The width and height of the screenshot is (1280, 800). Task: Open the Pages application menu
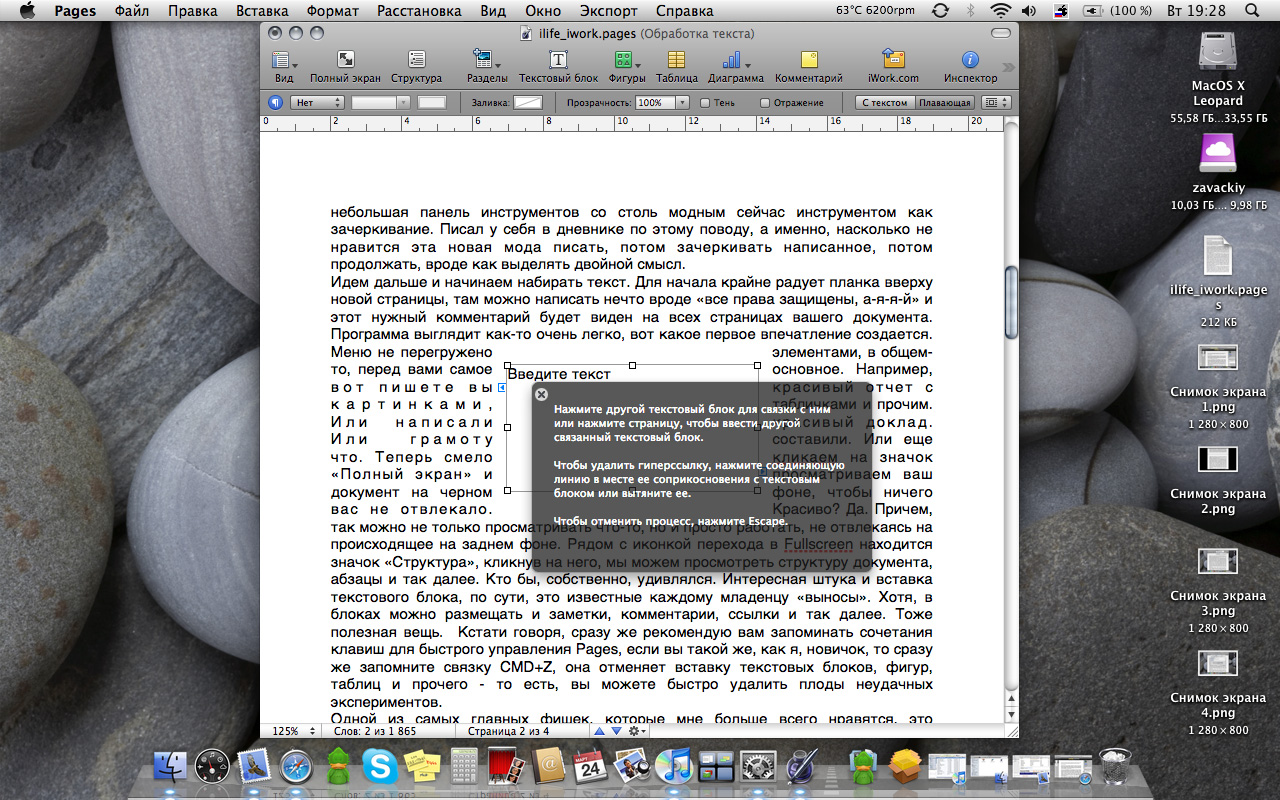tap(75, 11)
